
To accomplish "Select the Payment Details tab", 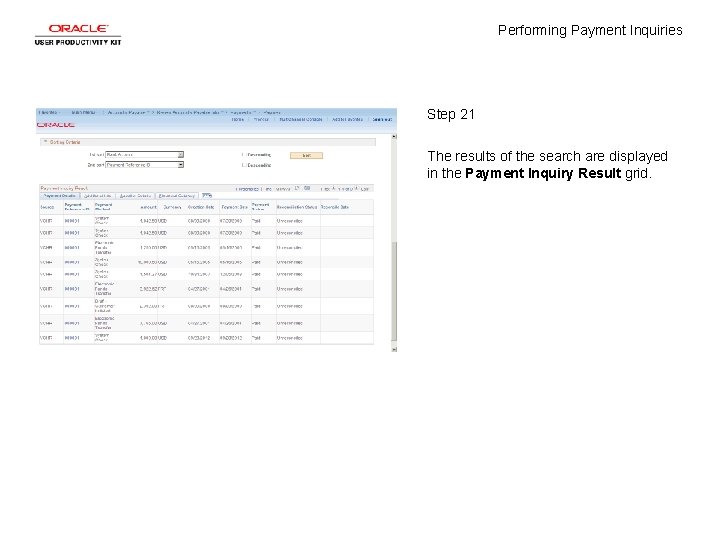I will (60, 196).
